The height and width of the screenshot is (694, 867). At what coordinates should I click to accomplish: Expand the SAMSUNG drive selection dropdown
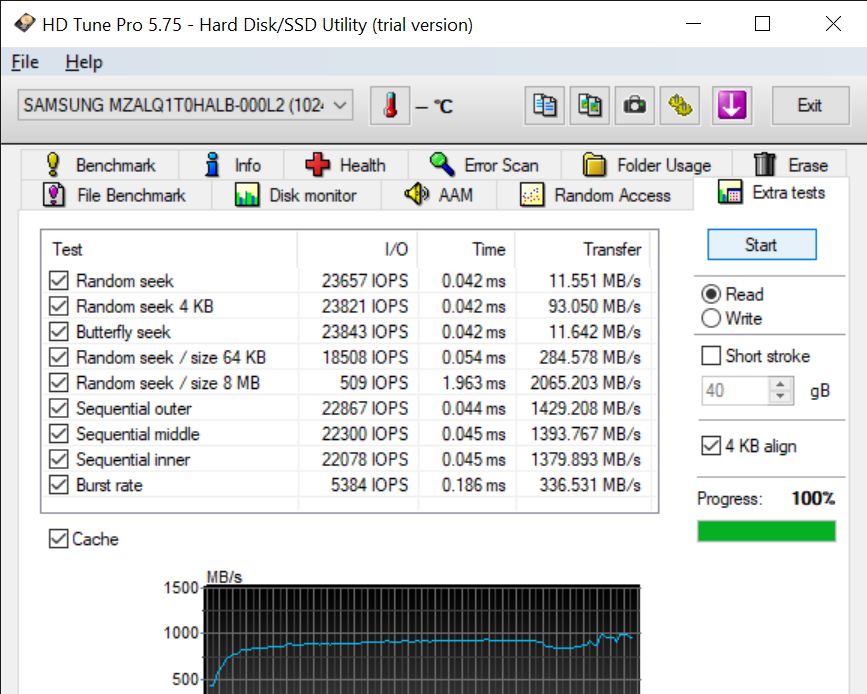point(340,105)
